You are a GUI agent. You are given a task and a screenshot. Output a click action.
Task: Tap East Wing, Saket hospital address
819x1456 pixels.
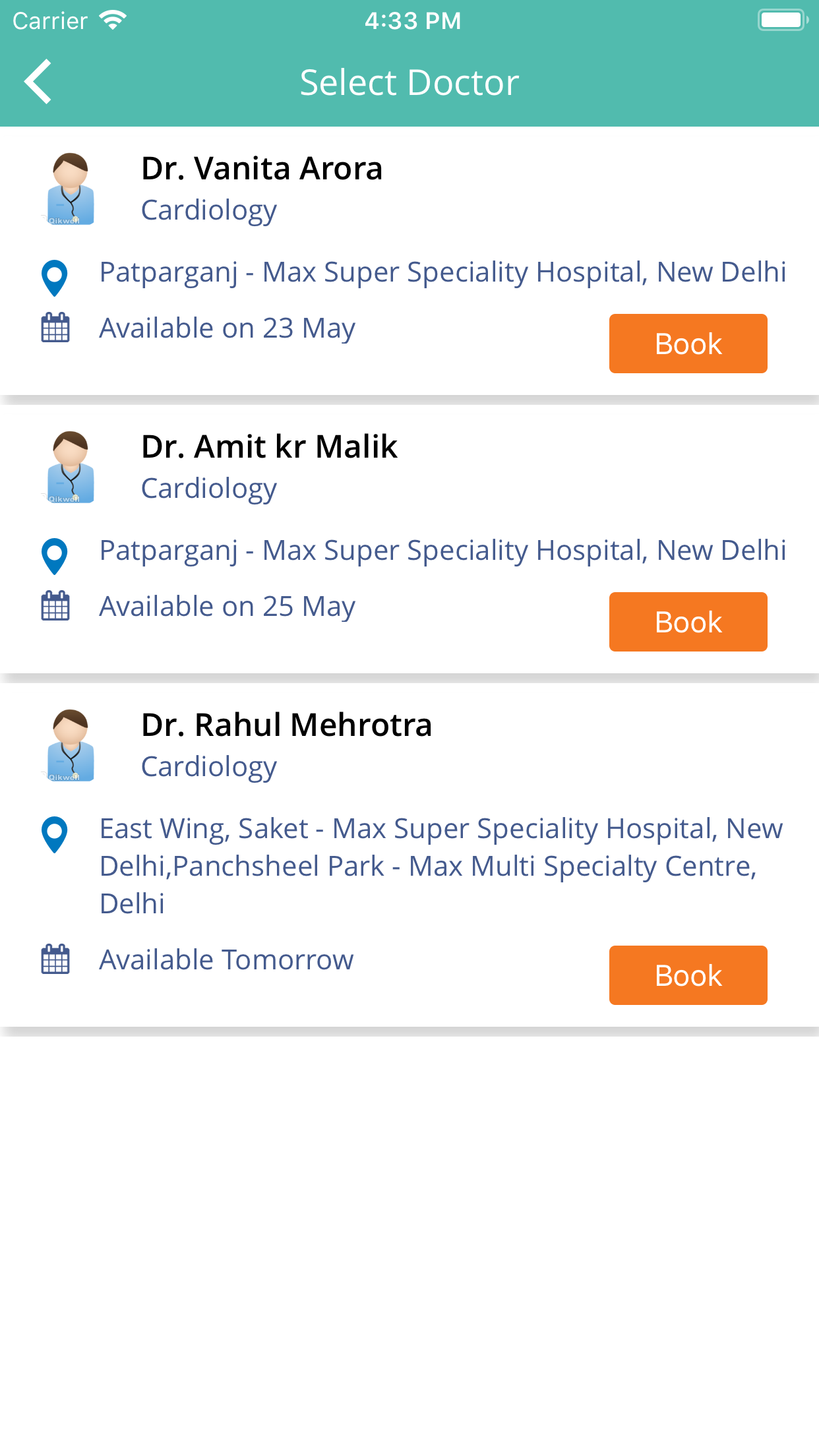tap(440, 866)
